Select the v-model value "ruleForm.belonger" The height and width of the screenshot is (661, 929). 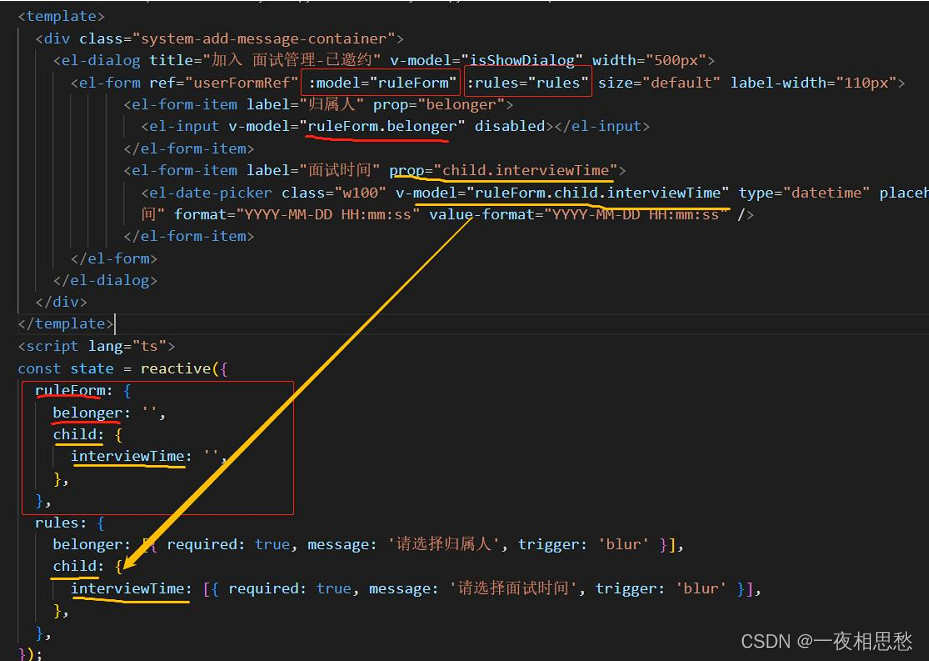[382, 126]
